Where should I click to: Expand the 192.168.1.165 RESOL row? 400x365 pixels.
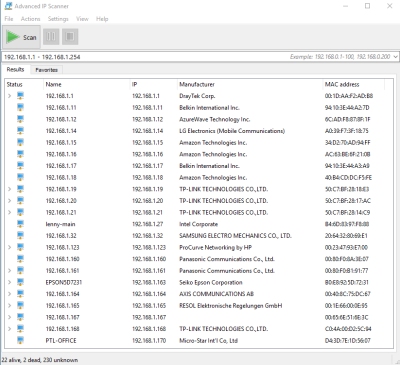click(9, 305)
